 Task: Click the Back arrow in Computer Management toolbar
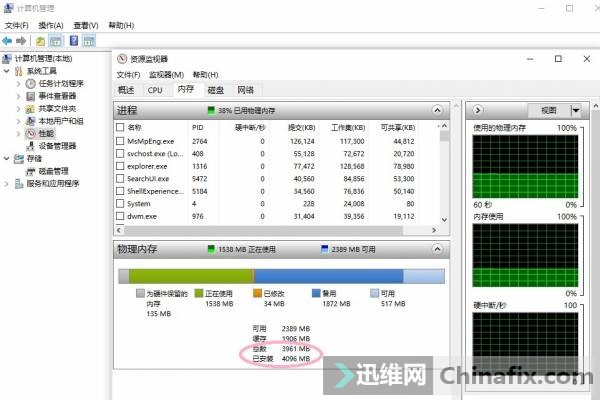(x=7, y=41)
